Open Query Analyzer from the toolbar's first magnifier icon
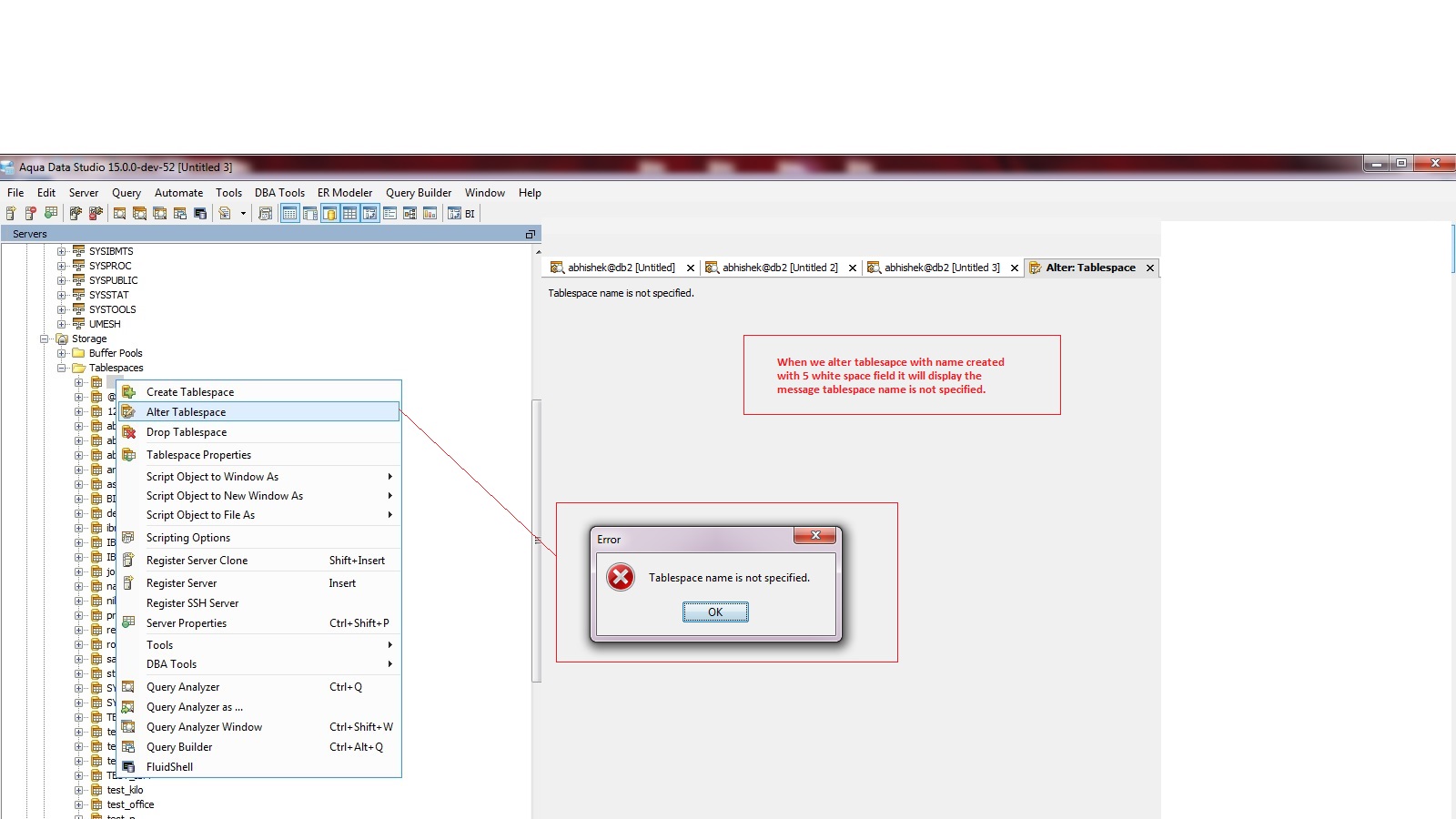Image resolution: width=1456 pixels, height=819 pixels. [120, 214]
